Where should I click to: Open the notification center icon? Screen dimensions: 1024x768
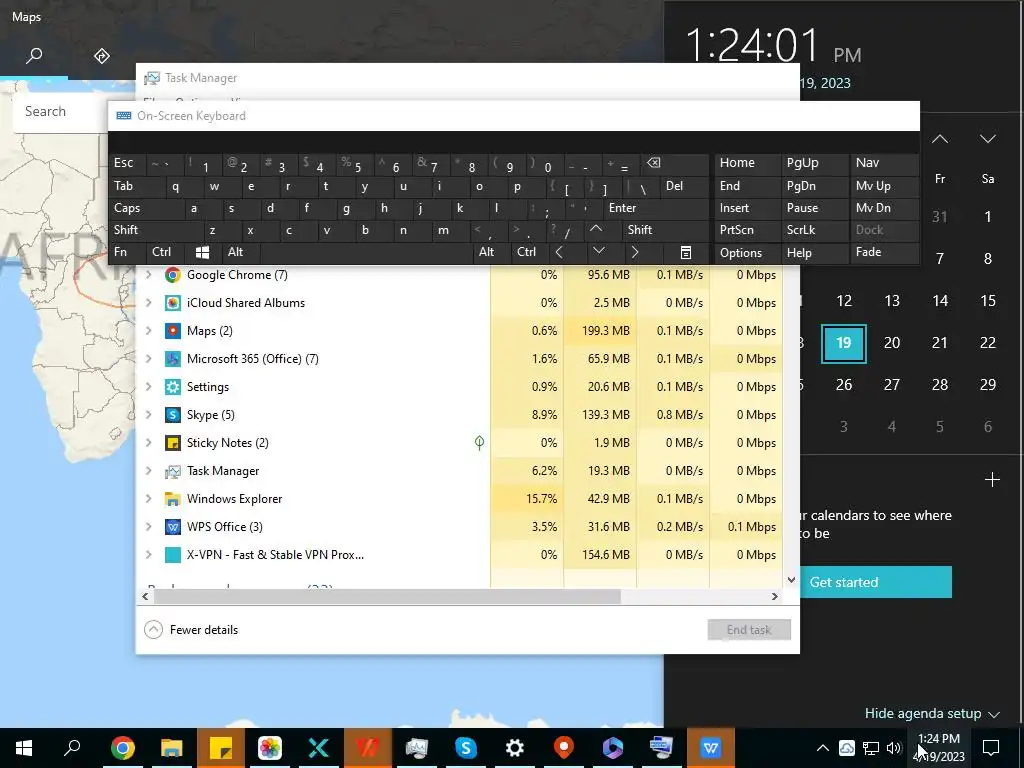coord(991,748)
